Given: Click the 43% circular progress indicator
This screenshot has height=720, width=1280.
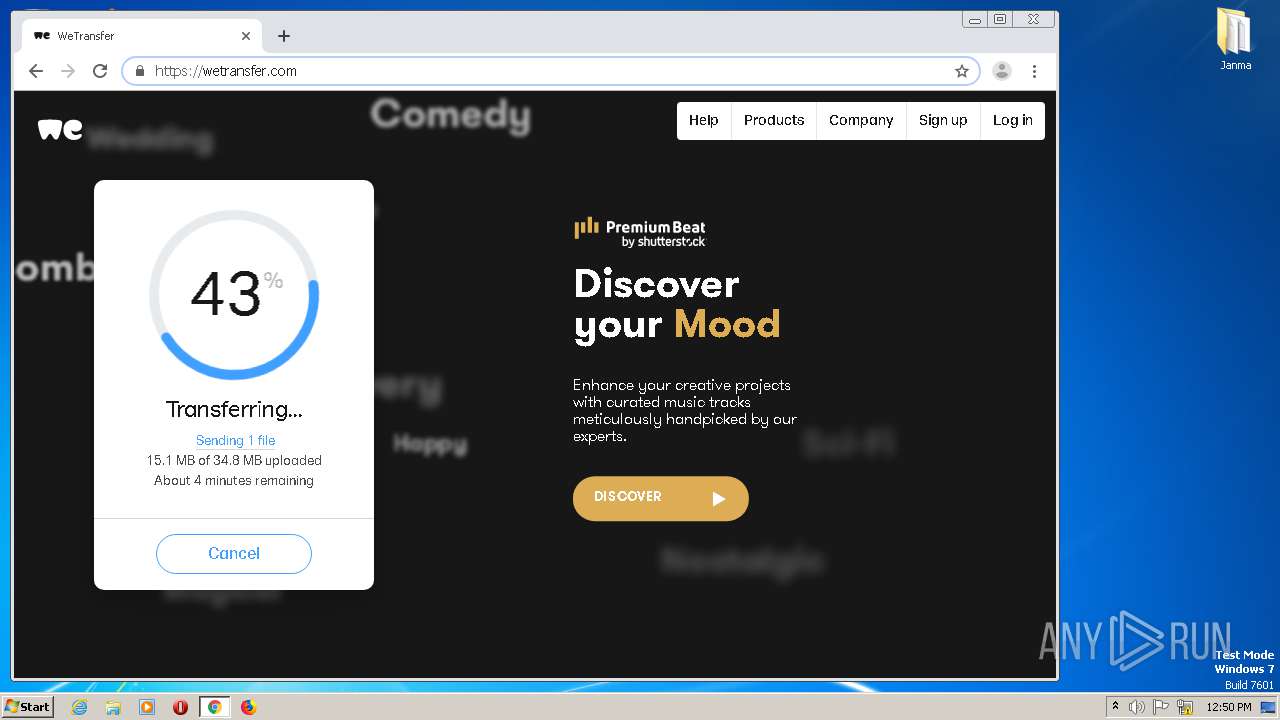Looking at the screenshot, I should [x=234, y=294].
